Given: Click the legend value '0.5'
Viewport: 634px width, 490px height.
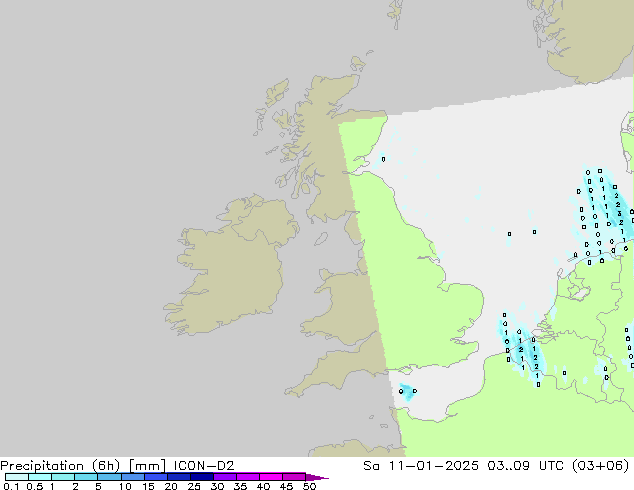Looking at the screenshot, I should click(35, 486).
